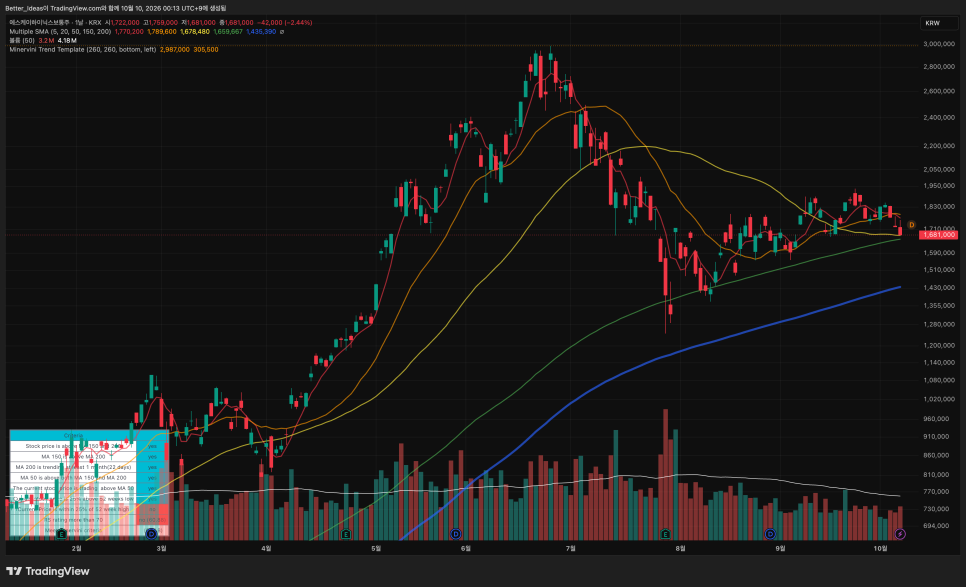Click the Better_Ideas snapshot caption at top
Image resolution: width=966 pixels, height=587 pixels.
click(116, 8)
